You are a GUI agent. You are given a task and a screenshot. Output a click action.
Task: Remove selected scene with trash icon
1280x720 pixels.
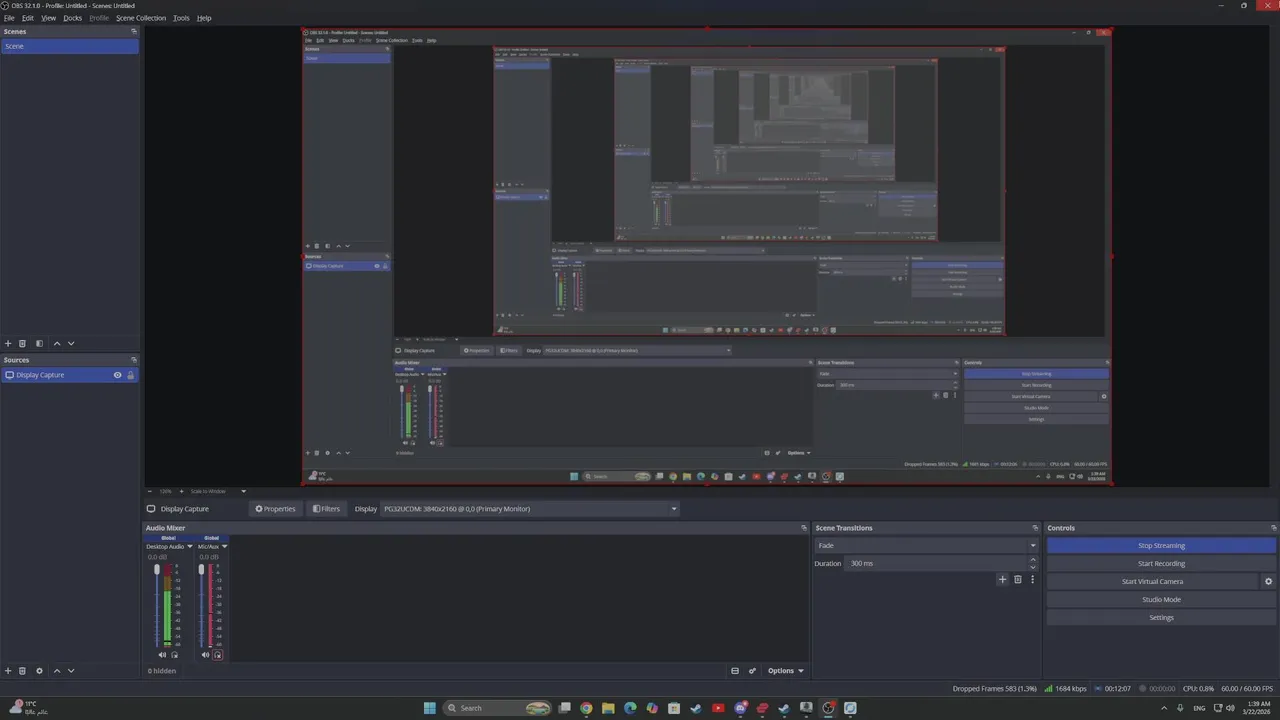[22, 344]
